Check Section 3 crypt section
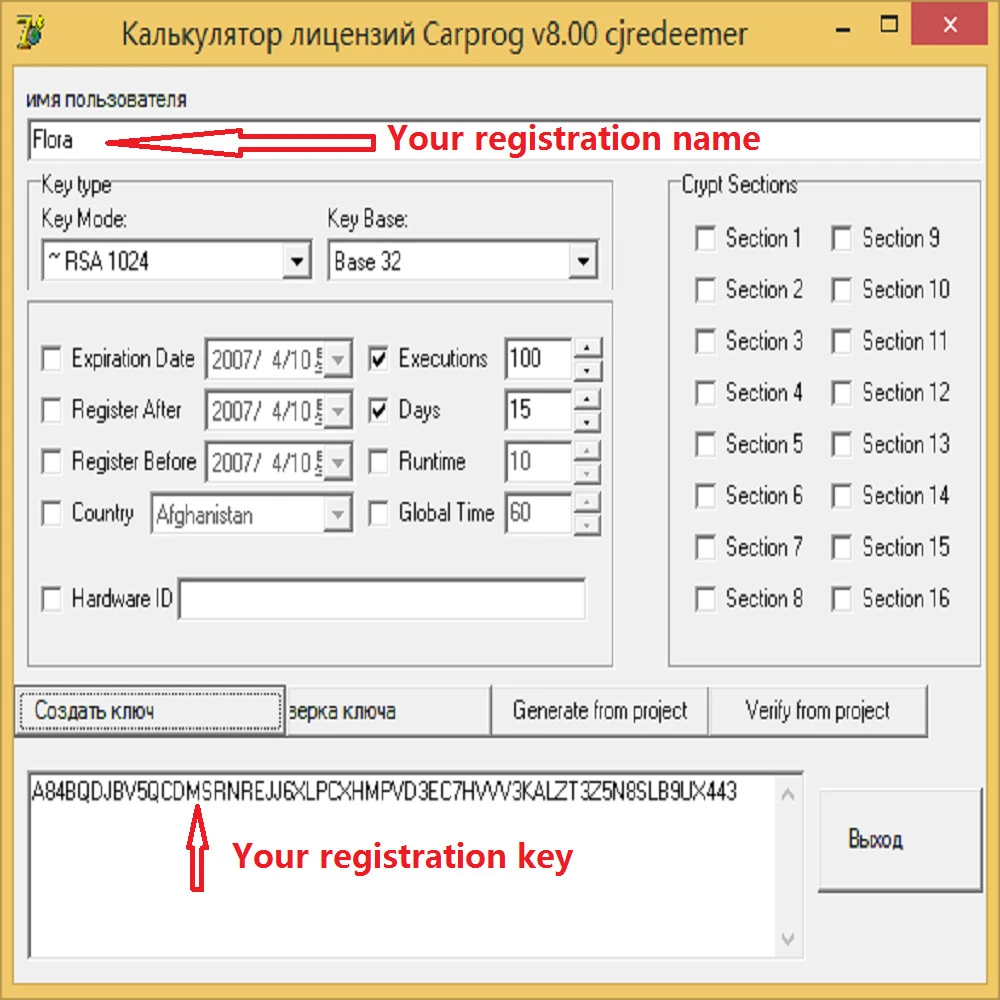 pyautogui.click(x=705, y=341)
